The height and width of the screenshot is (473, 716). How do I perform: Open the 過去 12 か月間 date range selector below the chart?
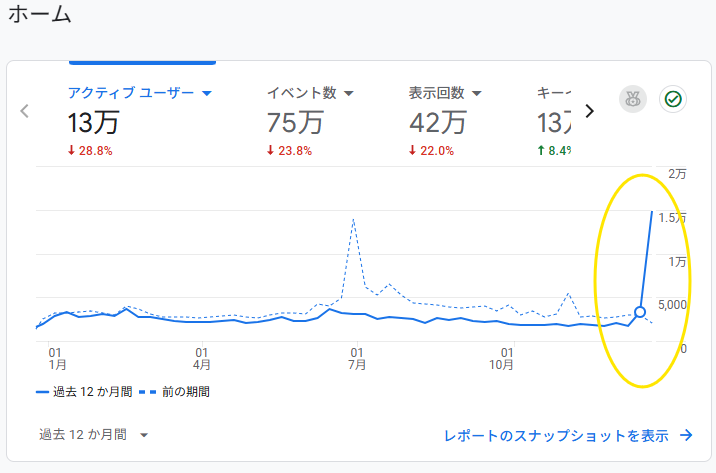(x=94, y=435)
